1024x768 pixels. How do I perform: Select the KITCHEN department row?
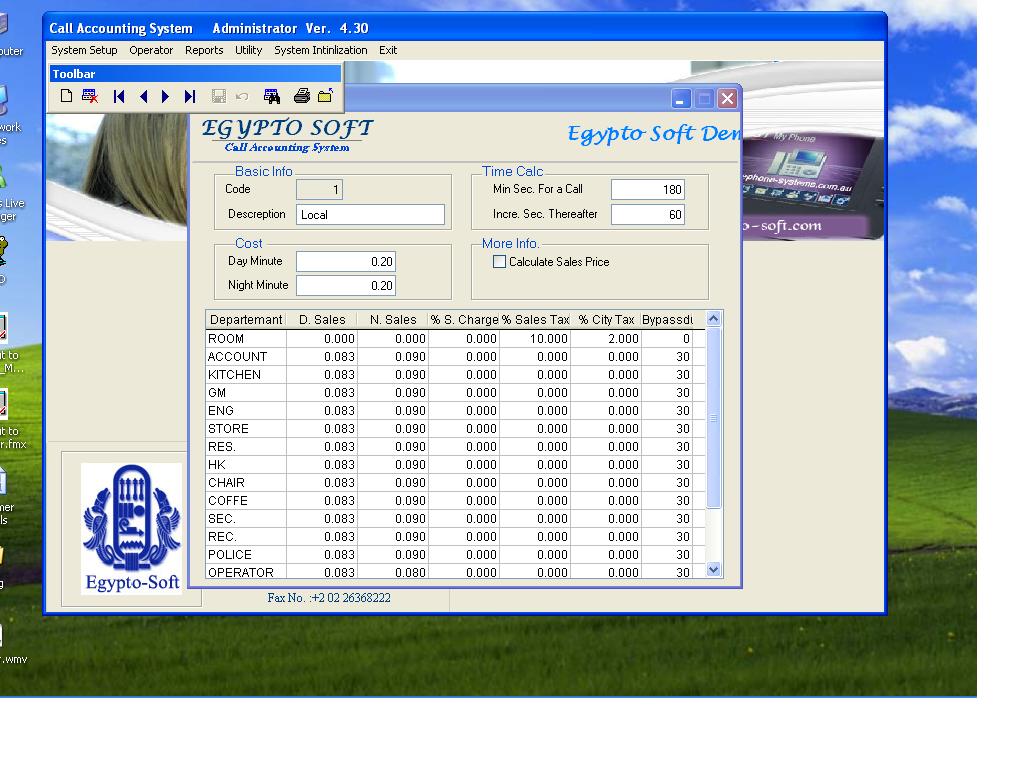(x=455, y=375)
